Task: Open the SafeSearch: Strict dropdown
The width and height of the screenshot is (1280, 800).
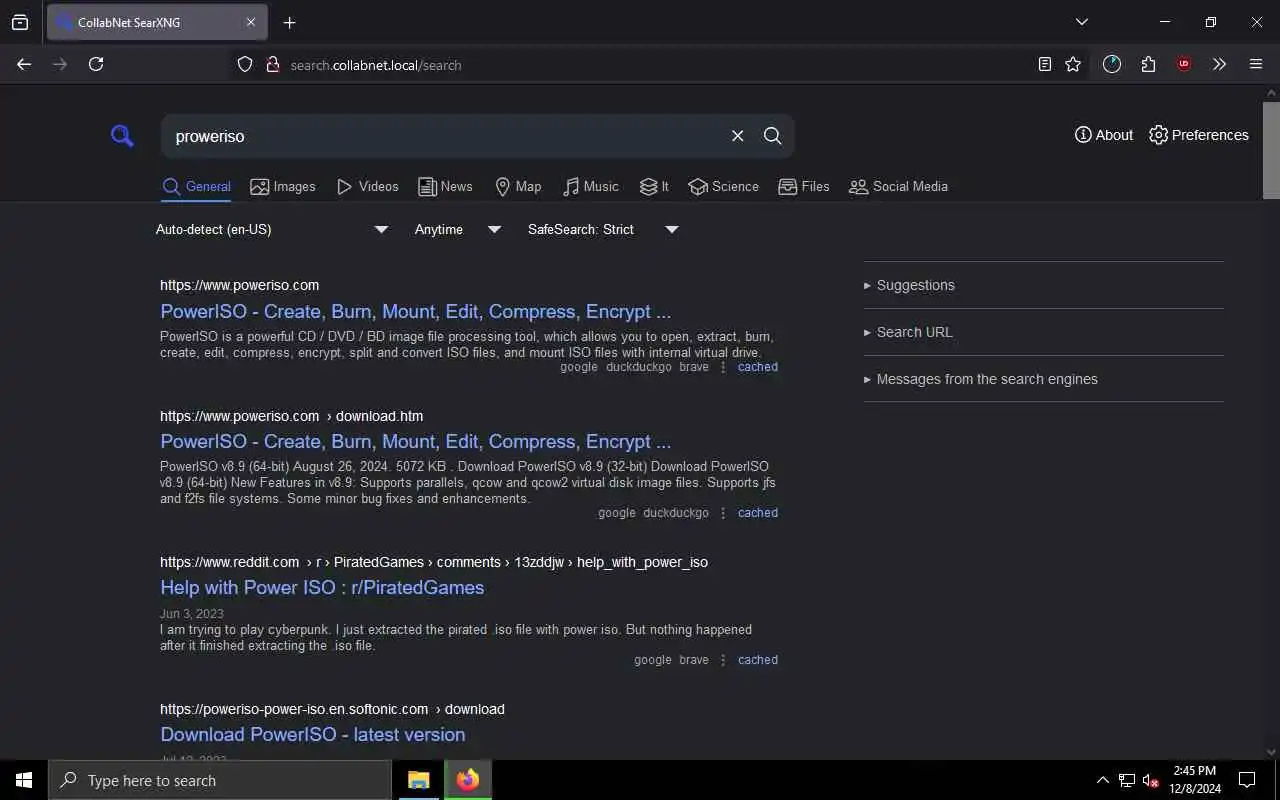Action: pyautogui.click(x=603, y=229)
